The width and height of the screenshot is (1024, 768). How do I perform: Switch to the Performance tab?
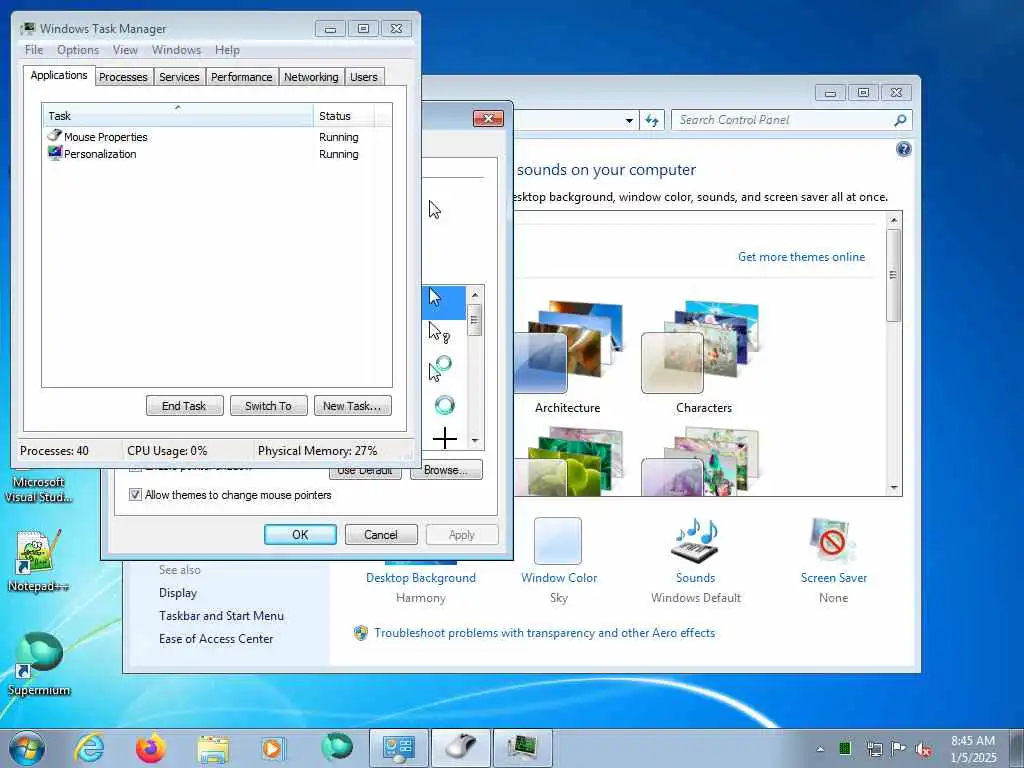tap(241, 77)
